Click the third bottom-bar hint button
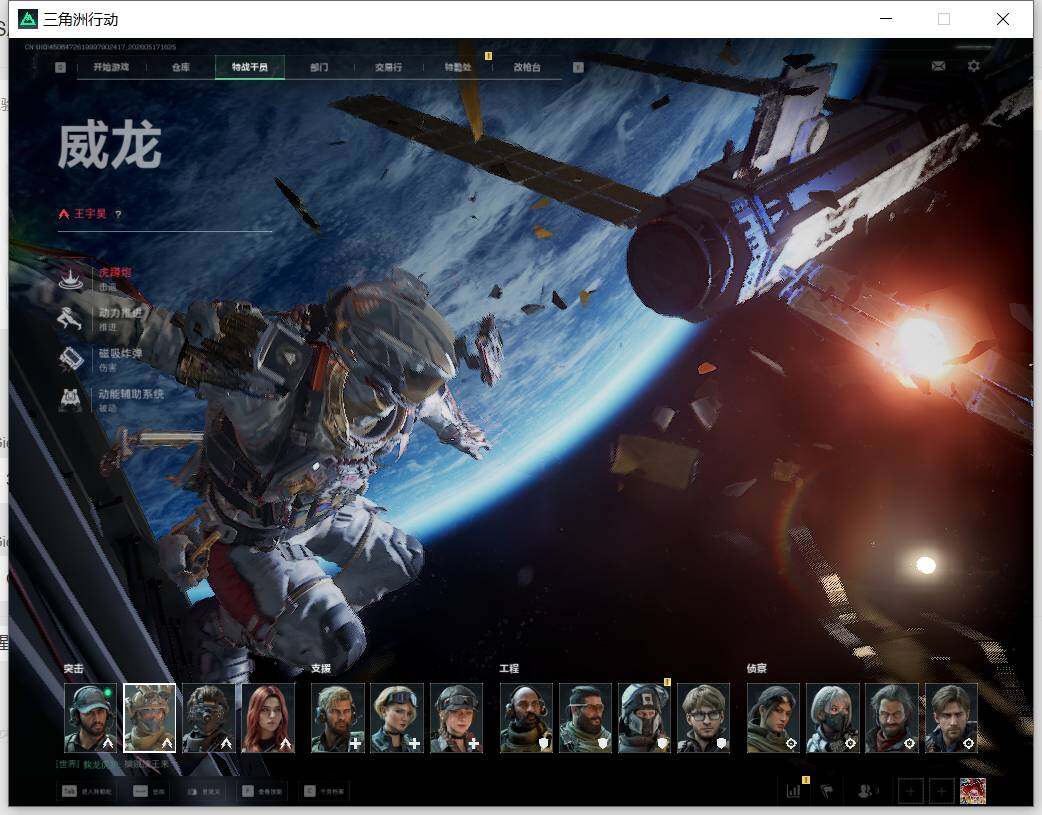The image size is (1042, 815). point(203,792)
